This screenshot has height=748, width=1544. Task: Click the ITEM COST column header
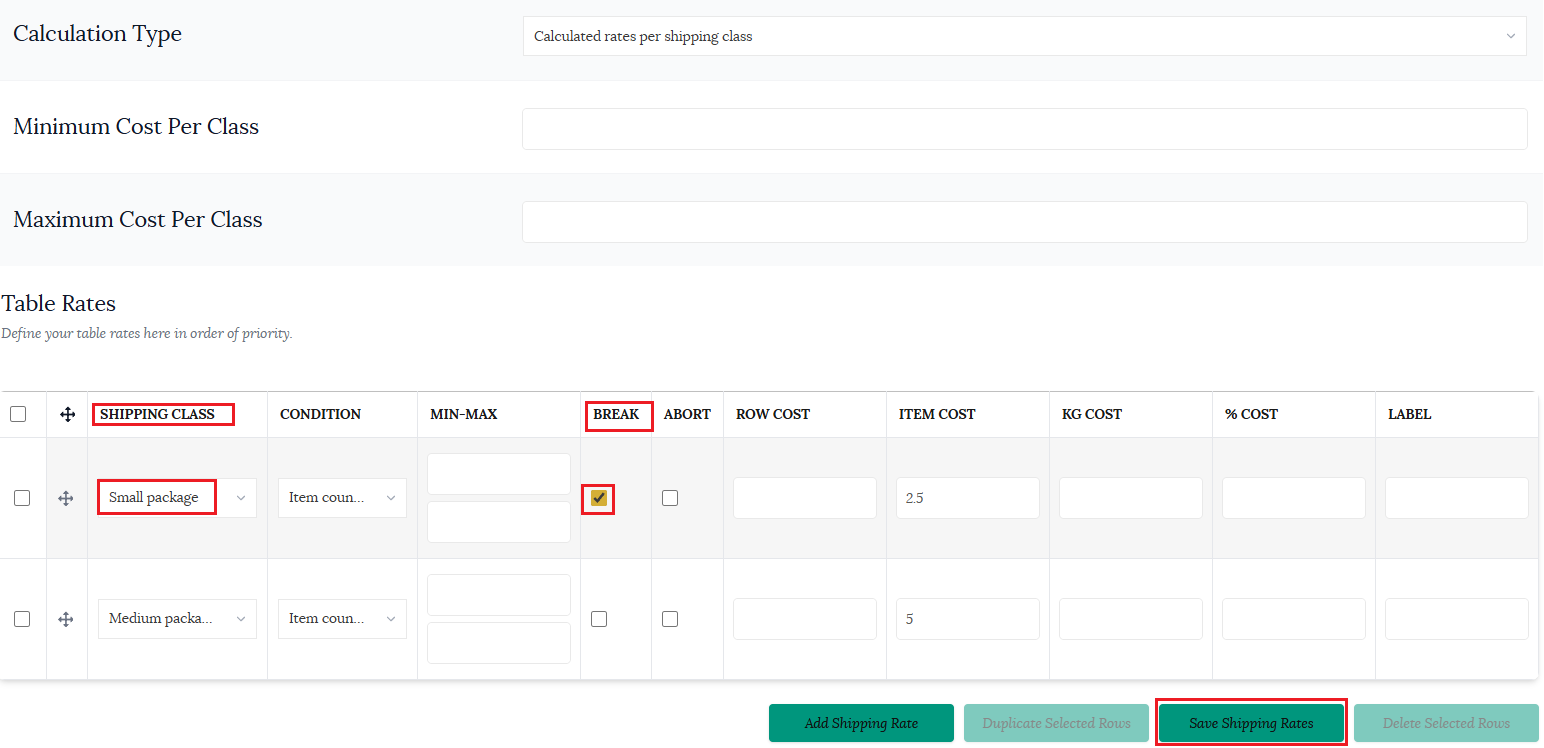coord(937,414)
